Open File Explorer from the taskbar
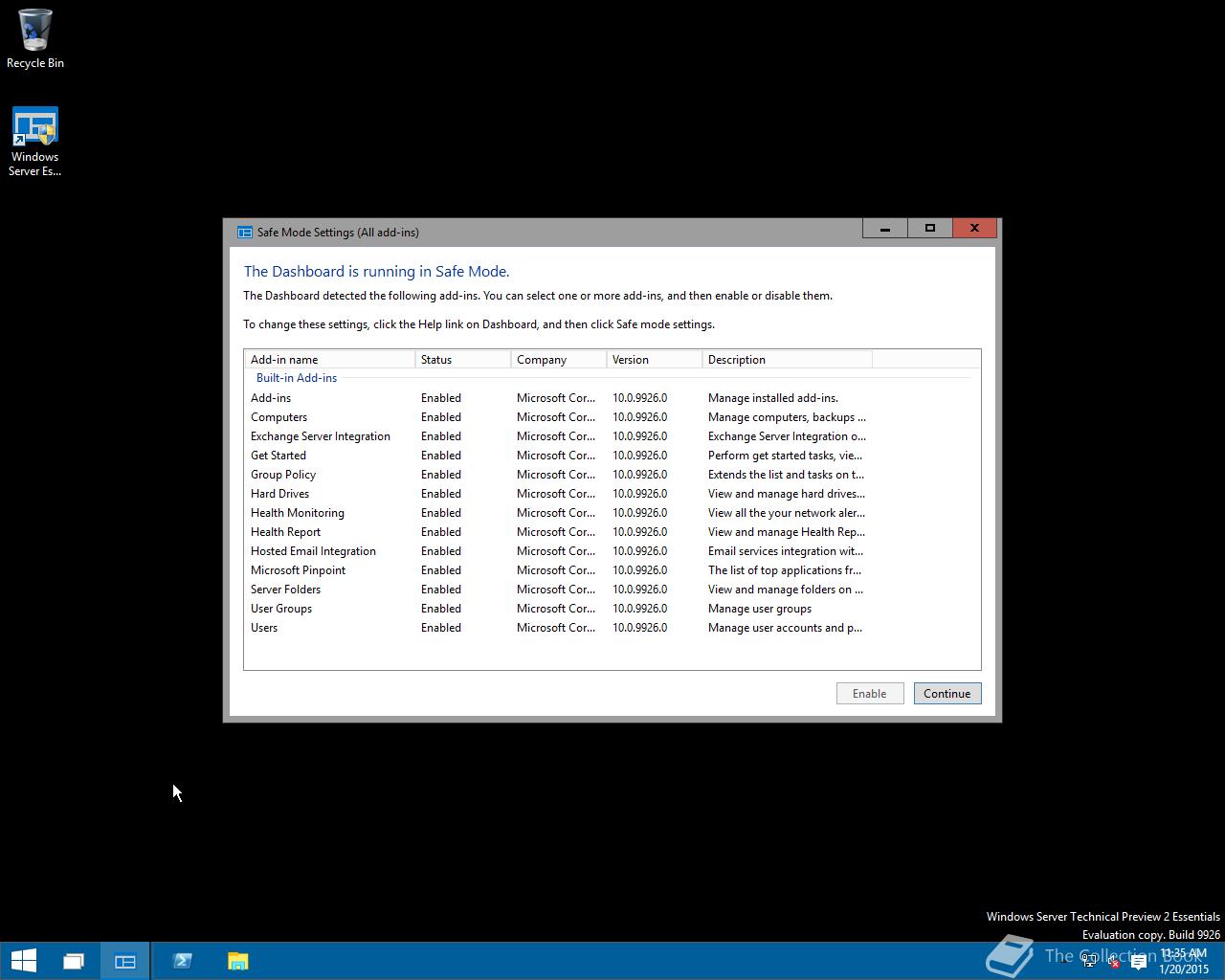This screenshot has height=980, width=1225. click(237, 961)
